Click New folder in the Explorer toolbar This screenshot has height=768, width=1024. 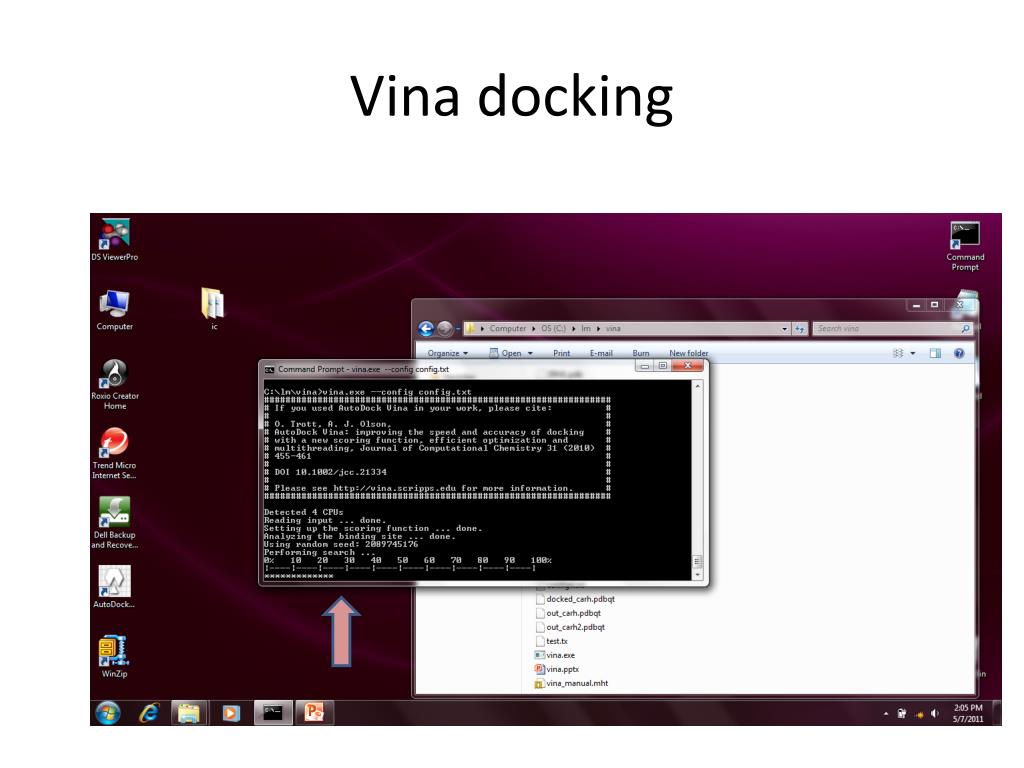coord(688,353)
